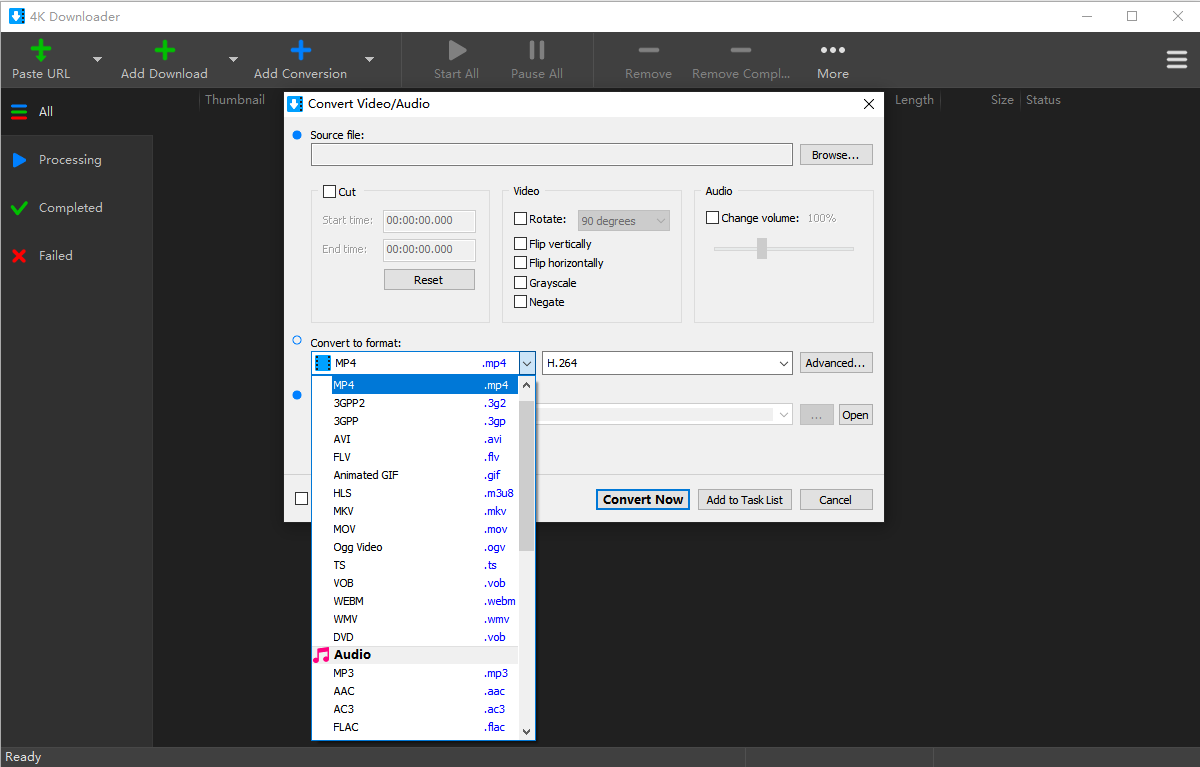The height and width of the screenshot is (767, 1200).
Task: Click the Open folder button
Action: 855,415
